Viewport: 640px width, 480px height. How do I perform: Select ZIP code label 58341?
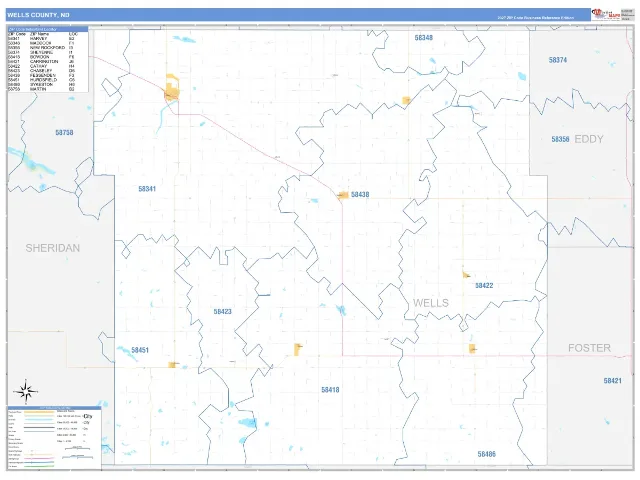click(x=147, y=189)
